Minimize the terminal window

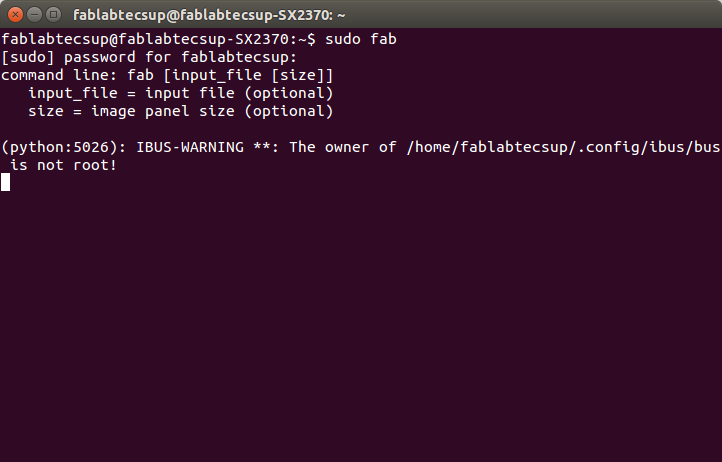click(35, 15)
